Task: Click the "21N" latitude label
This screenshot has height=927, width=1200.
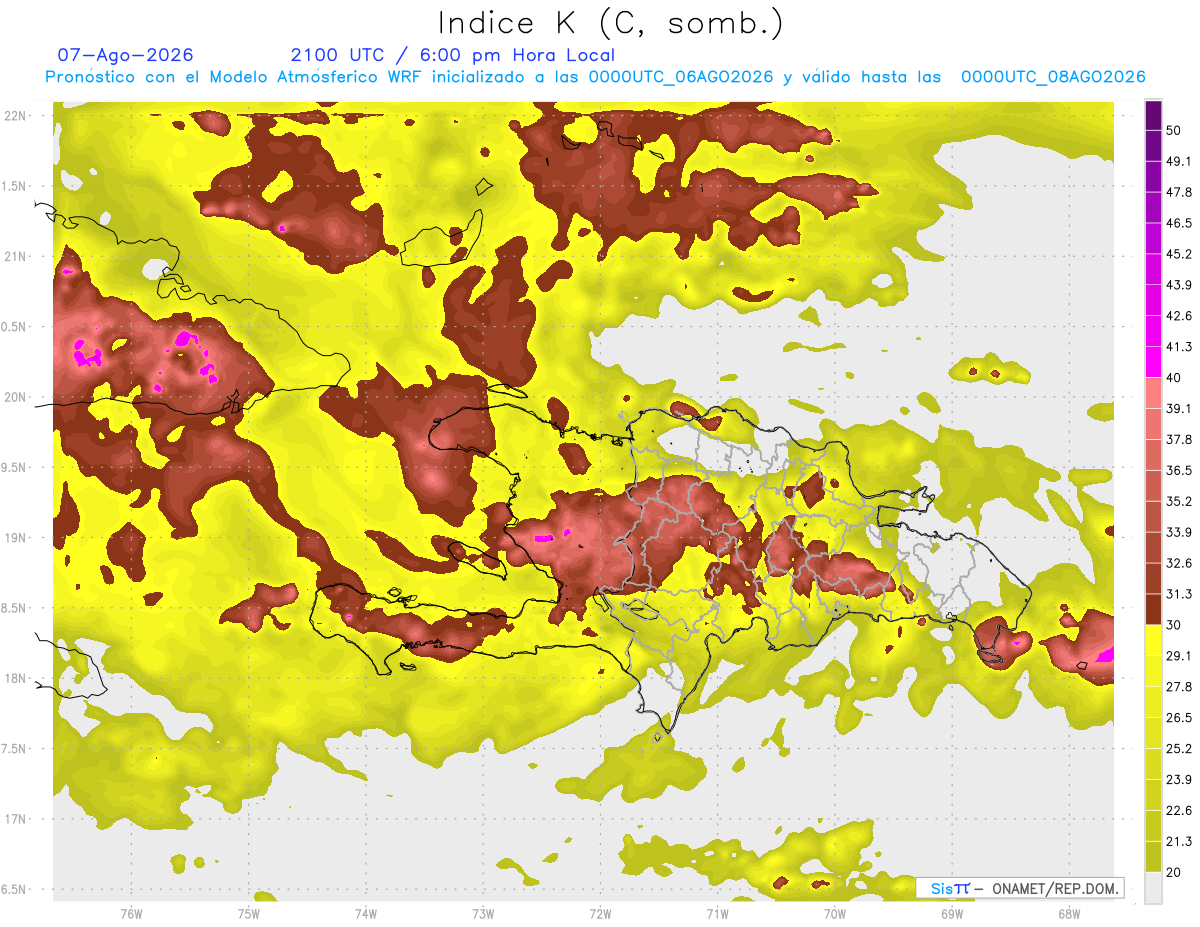Action: pyautogui.click(x=16, y=256)
